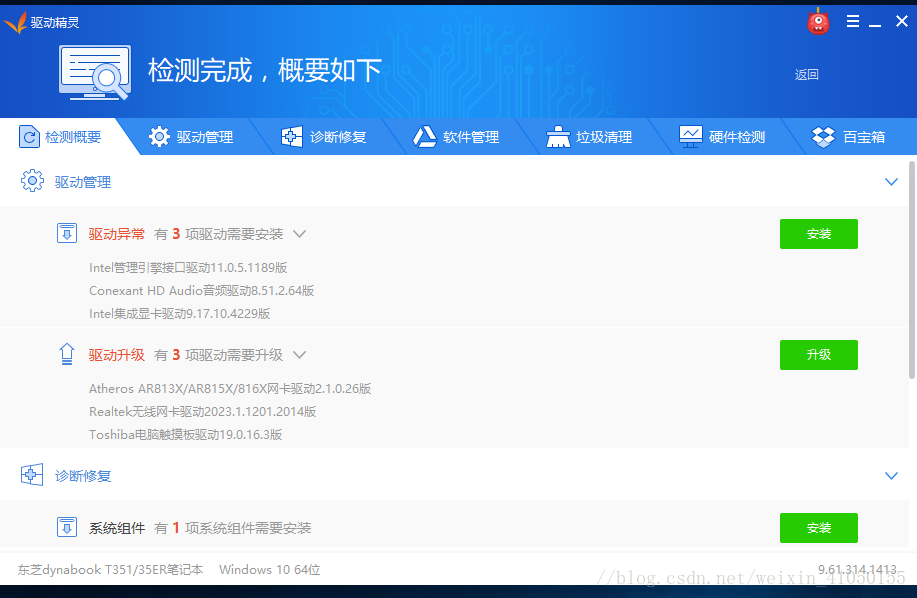Click the vertical scrollbar thumb
Viewport: 917px width, 598px height.
pos(912,270)
